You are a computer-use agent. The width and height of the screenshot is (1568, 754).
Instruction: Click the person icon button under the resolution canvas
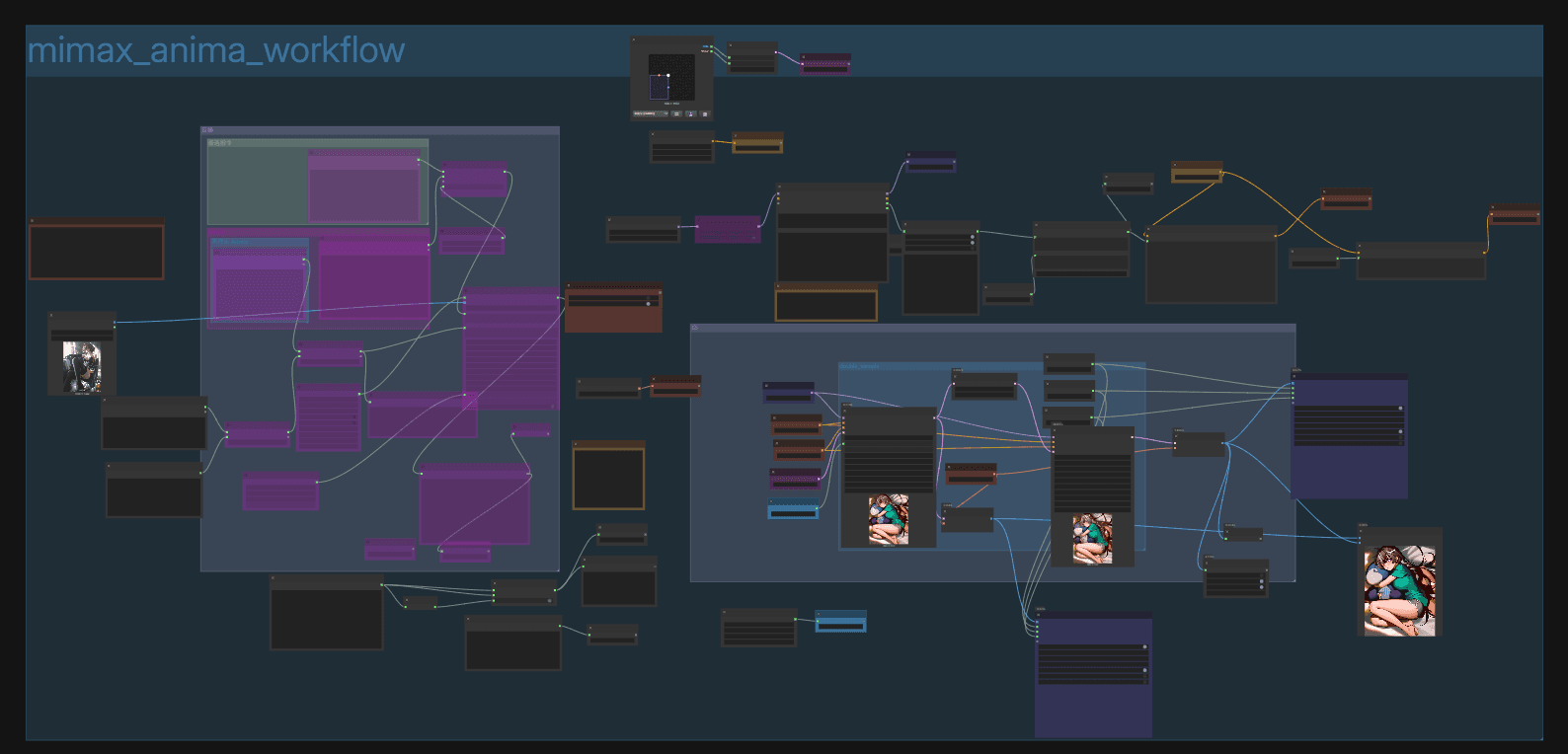pos(691,113)
